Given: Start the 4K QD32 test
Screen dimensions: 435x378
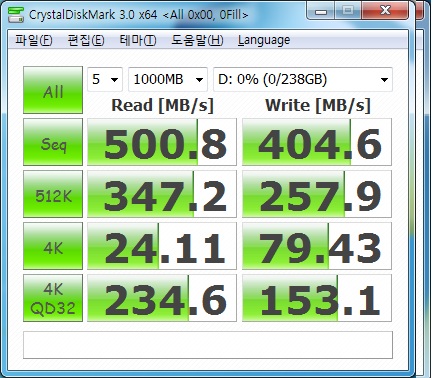Looking at the screenshot, I should 53,298.
